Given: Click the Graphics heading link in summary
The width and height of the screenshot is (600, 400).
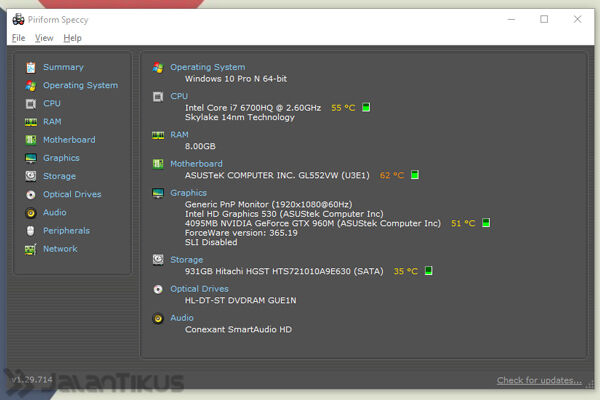Looking at the screenshot, I should click(x=189, y=193).
